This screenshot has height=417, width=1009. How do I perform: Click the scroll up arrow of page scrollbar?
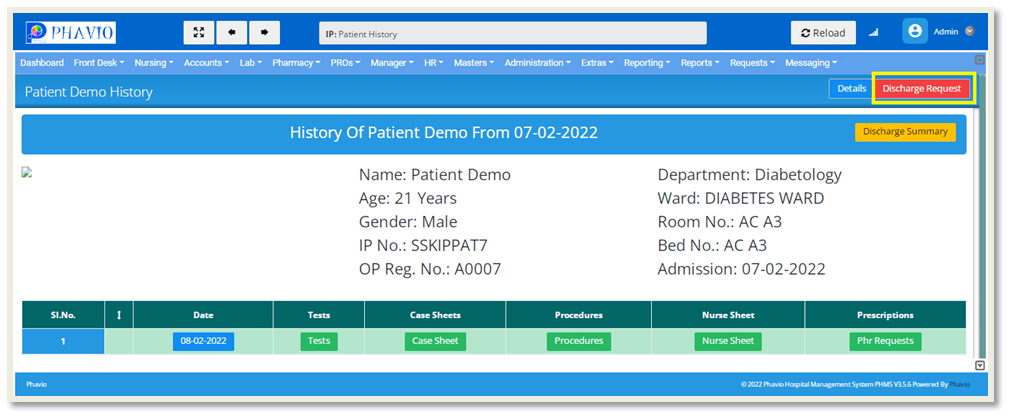coord(979,60)
